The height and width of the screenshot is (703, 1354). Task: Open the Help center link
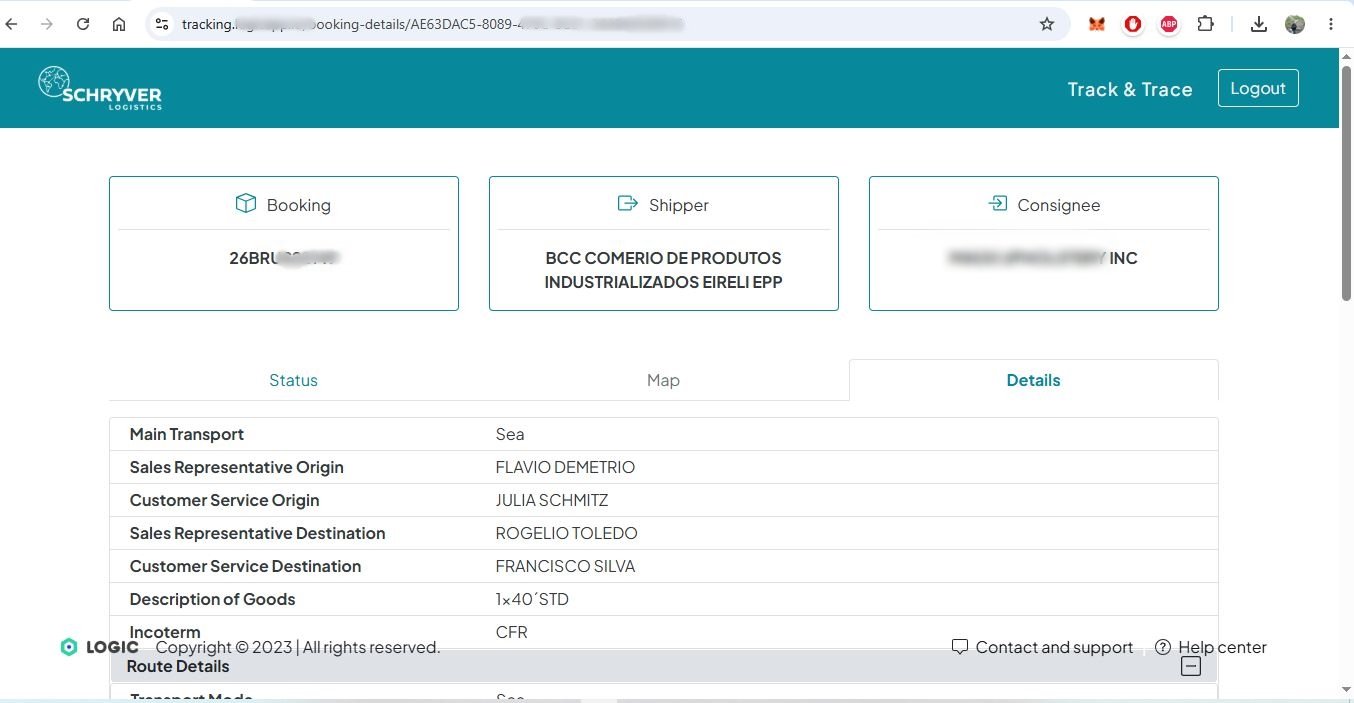tap(1210, 647)
